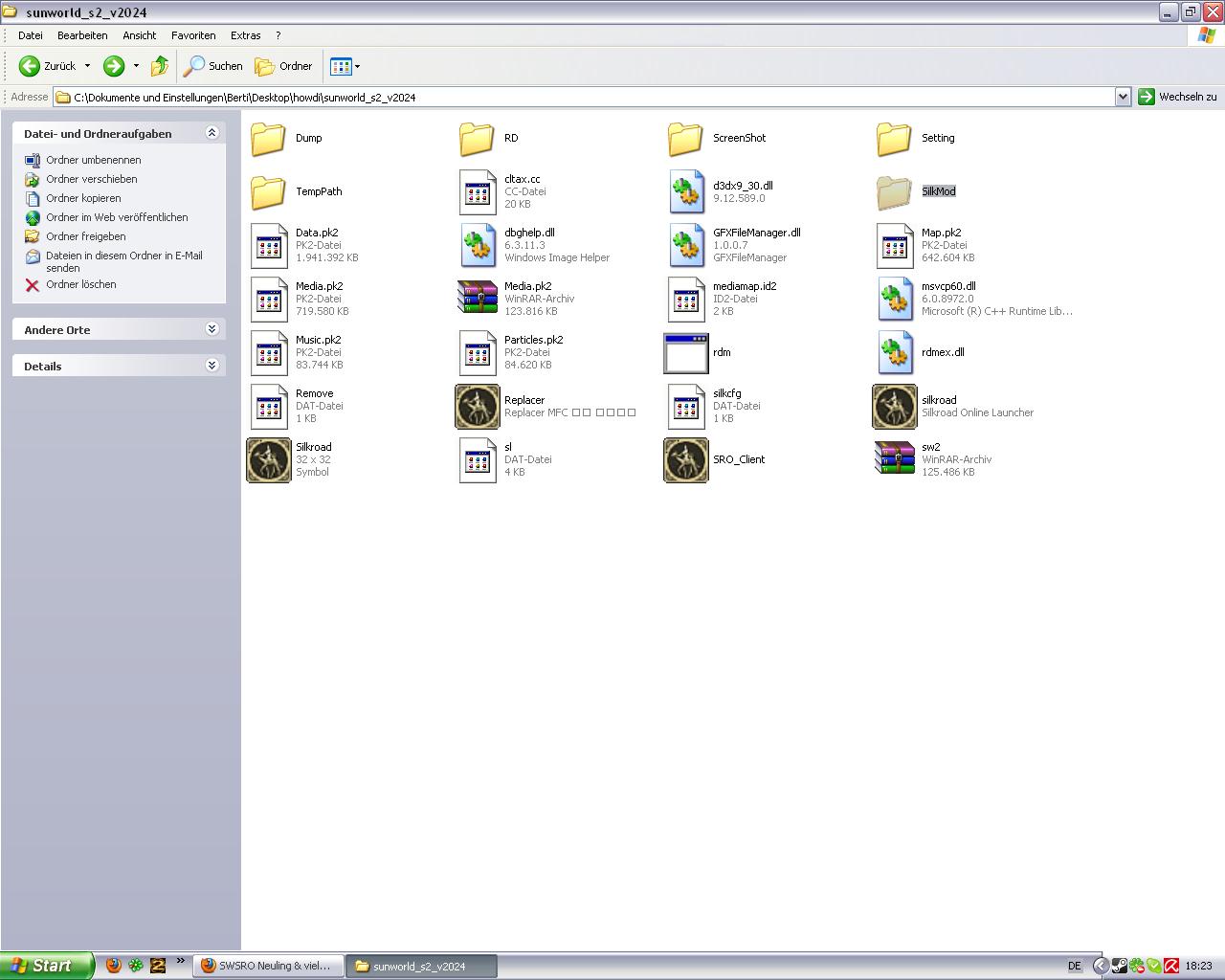Open the Extras menu

click(245, 35)
